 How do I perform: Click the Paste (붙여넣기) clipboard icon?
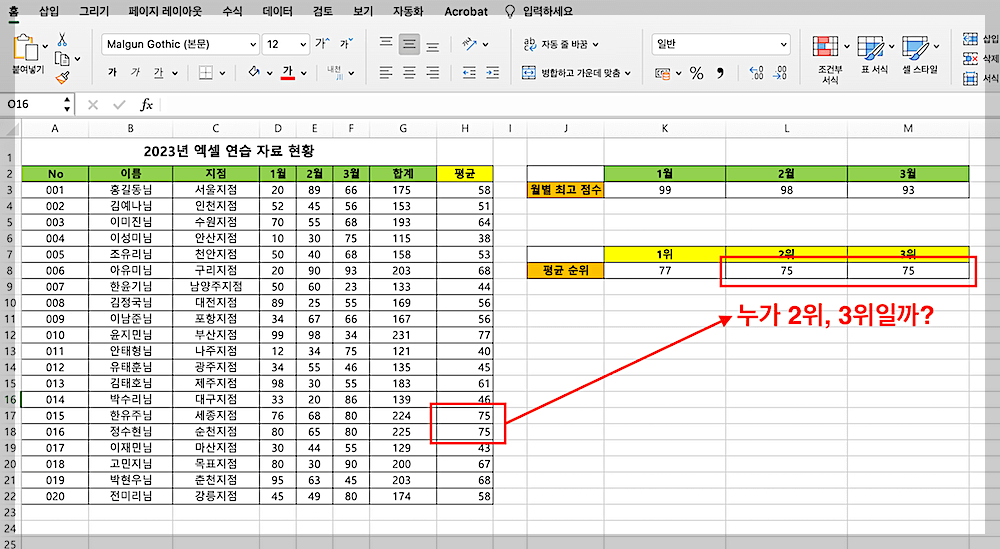25,47
